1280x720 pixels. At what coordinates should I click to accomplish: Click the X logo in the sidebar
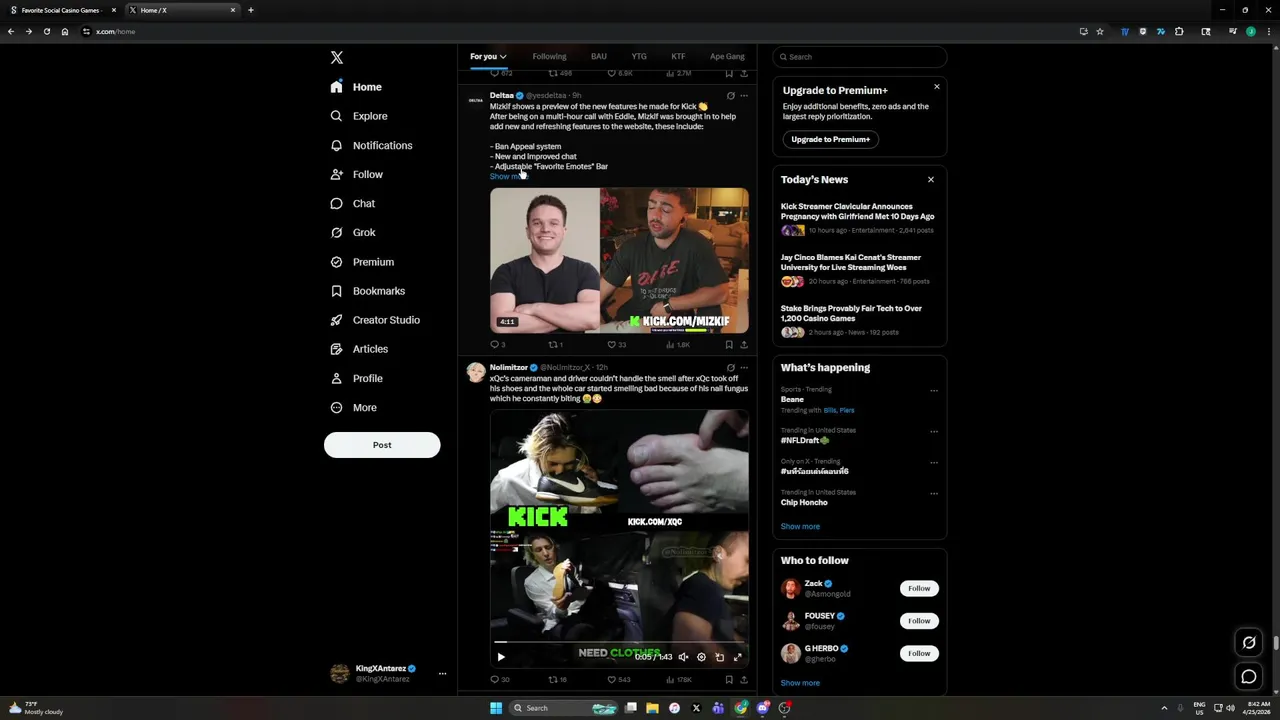pyautogui.click(x=337, y=58)
